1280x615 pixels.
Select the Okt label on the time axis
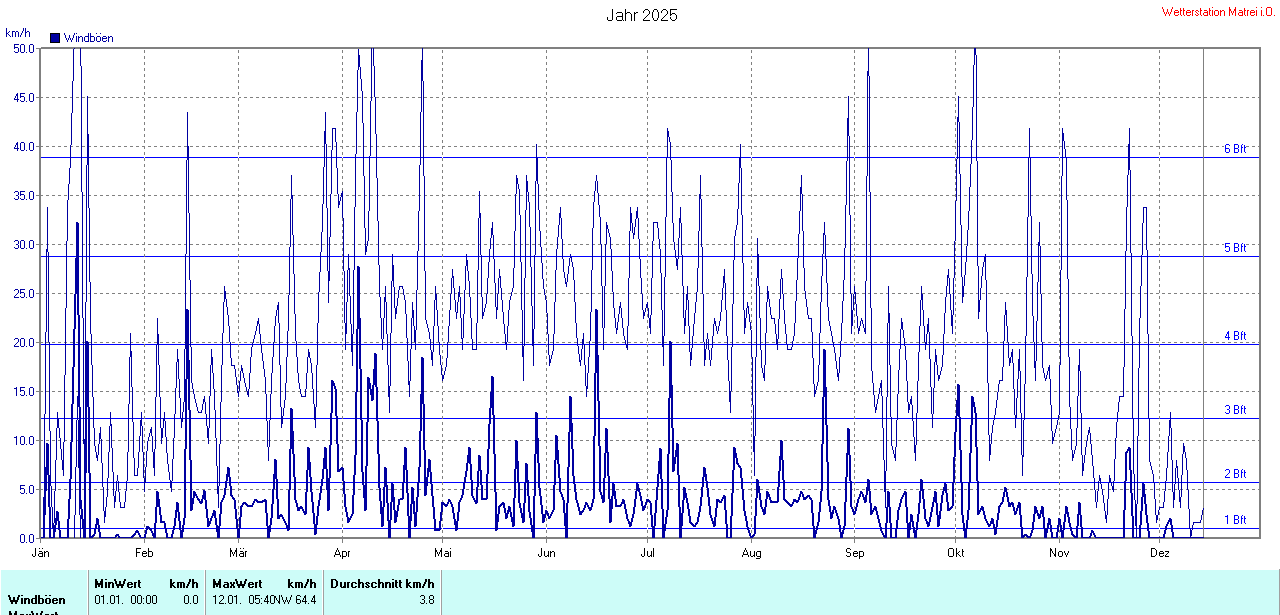tap(956, 552)
